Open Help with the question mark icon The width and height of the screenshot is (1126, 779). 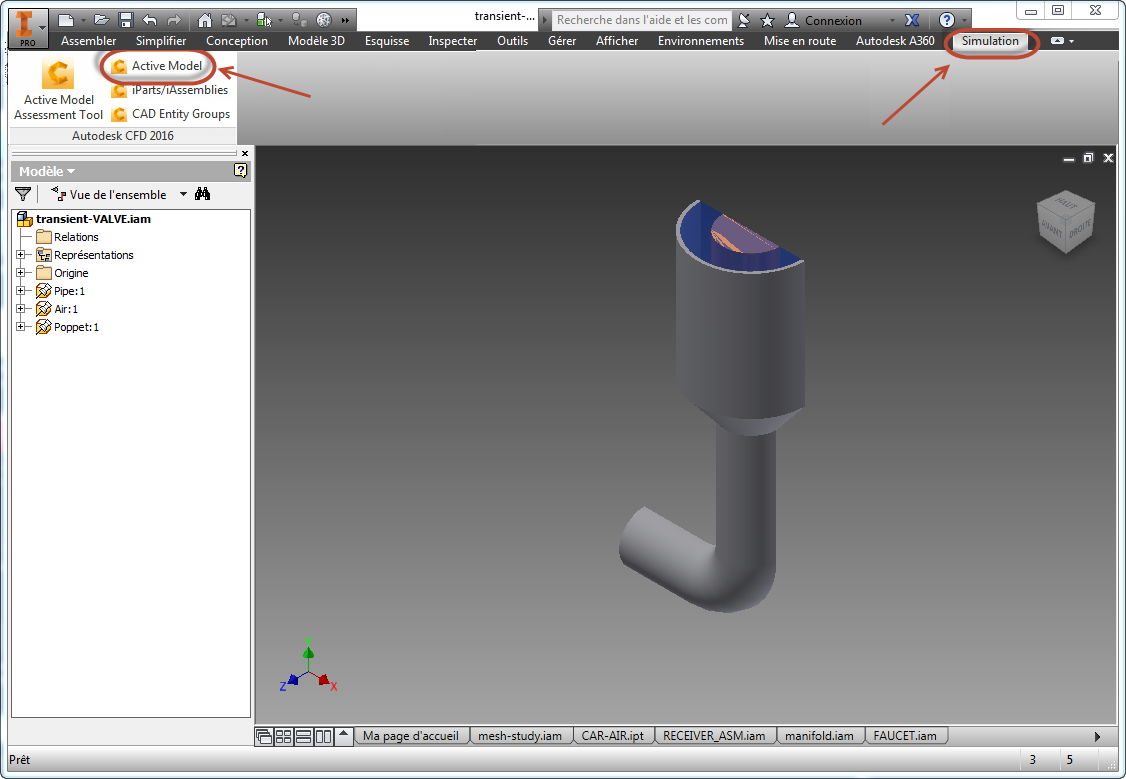[947, 20]
